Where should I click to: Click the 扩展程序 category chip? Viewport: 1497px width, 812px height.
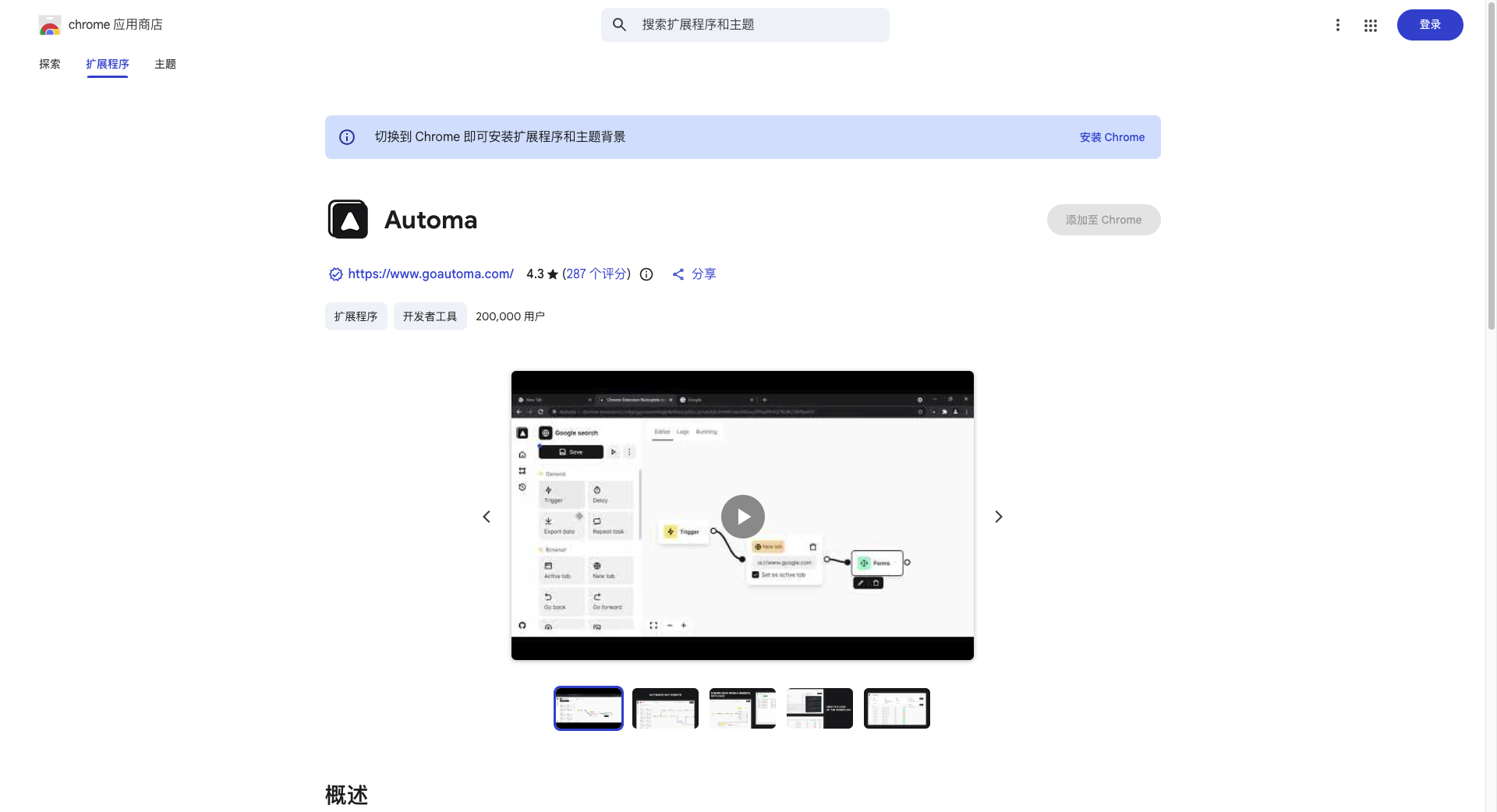tap(356, 316)
